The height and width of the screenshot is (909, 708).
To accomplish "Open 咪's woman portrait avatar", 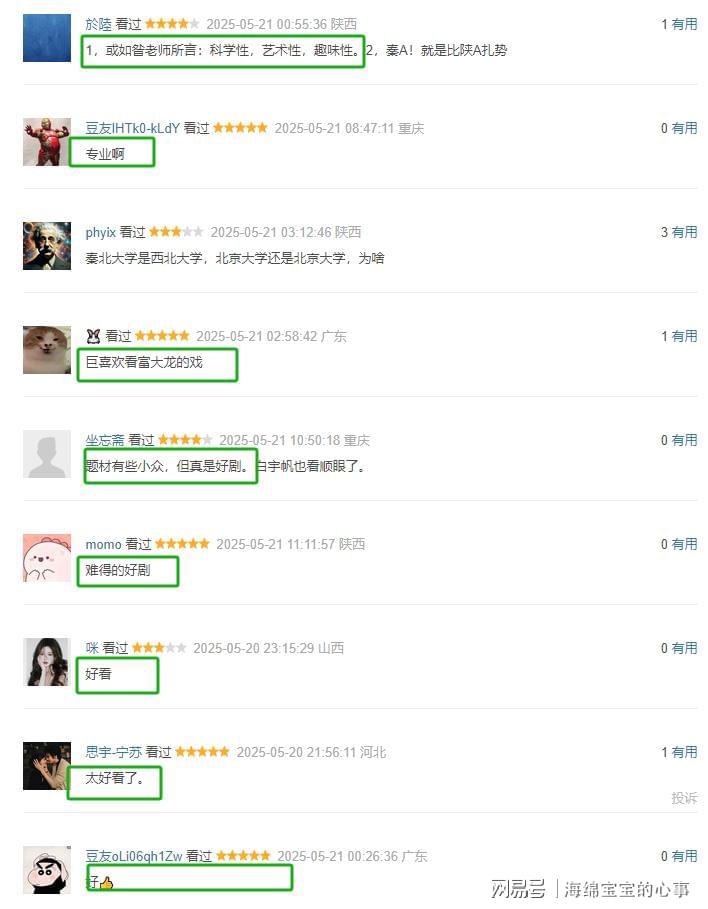I will [47, 662].
